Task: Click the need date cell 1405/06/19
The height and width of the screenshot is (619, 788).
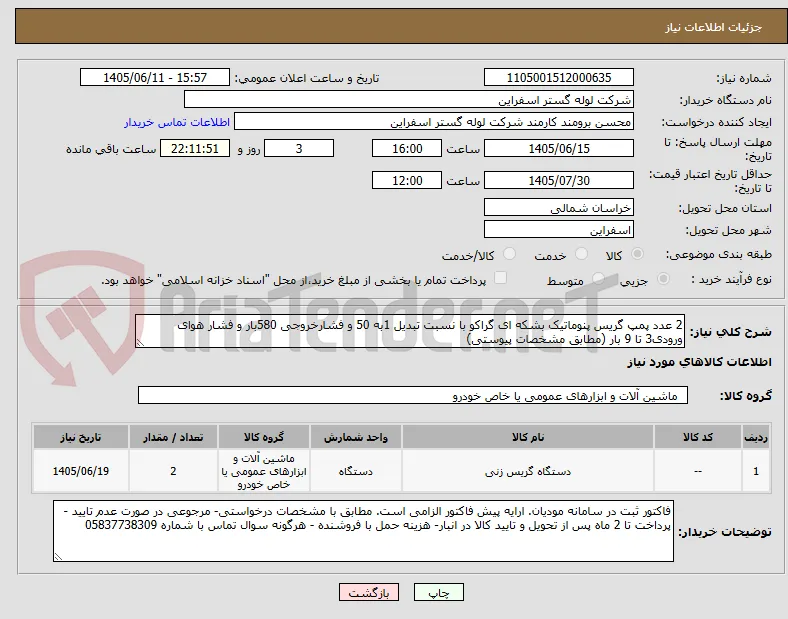Action: click(80, 471)
